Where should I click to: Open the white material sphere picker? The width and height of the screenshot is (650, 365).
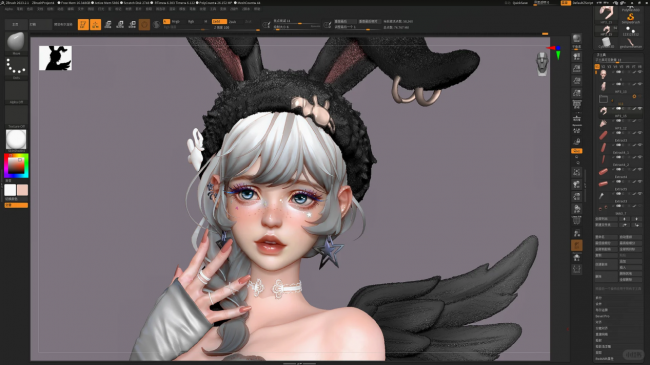[x=16, y=139]
